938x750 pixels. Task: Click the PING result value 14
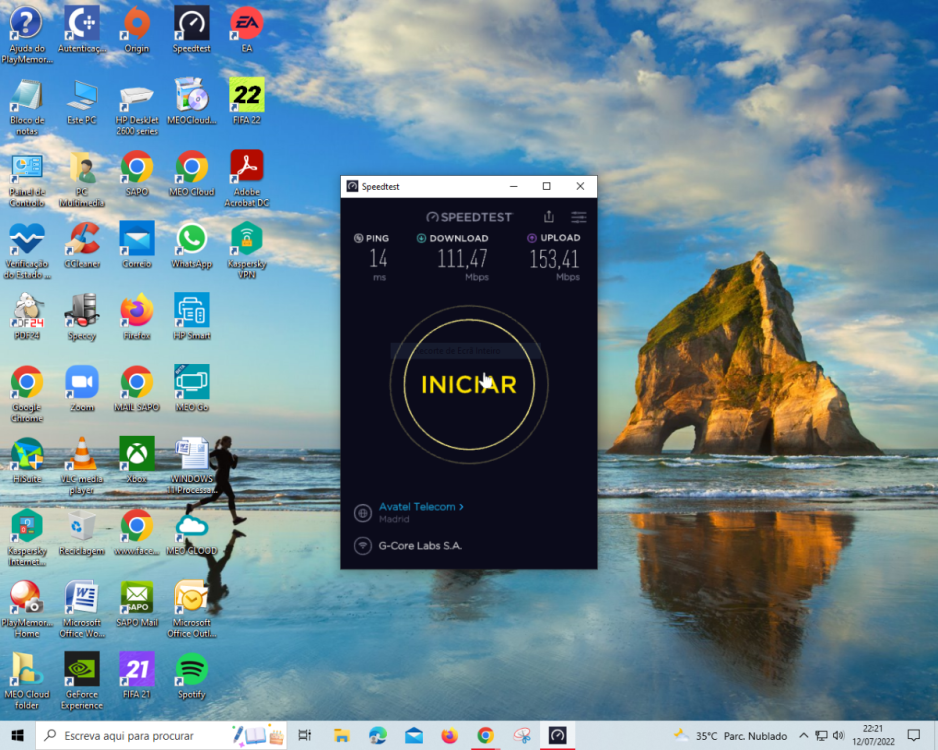(378, 259)
